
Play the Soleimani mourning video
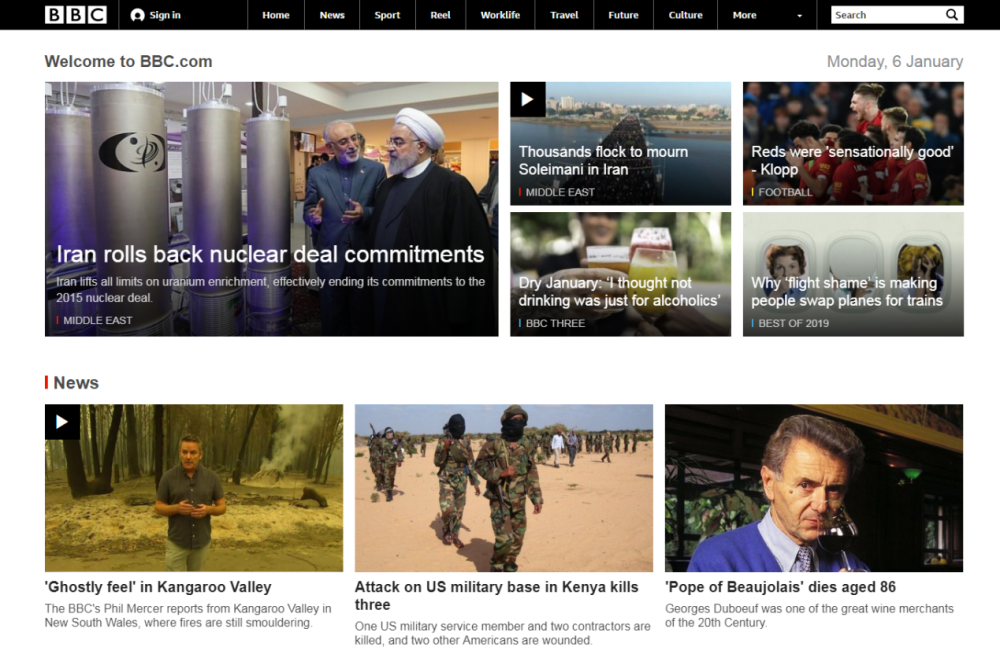point(527,99)
